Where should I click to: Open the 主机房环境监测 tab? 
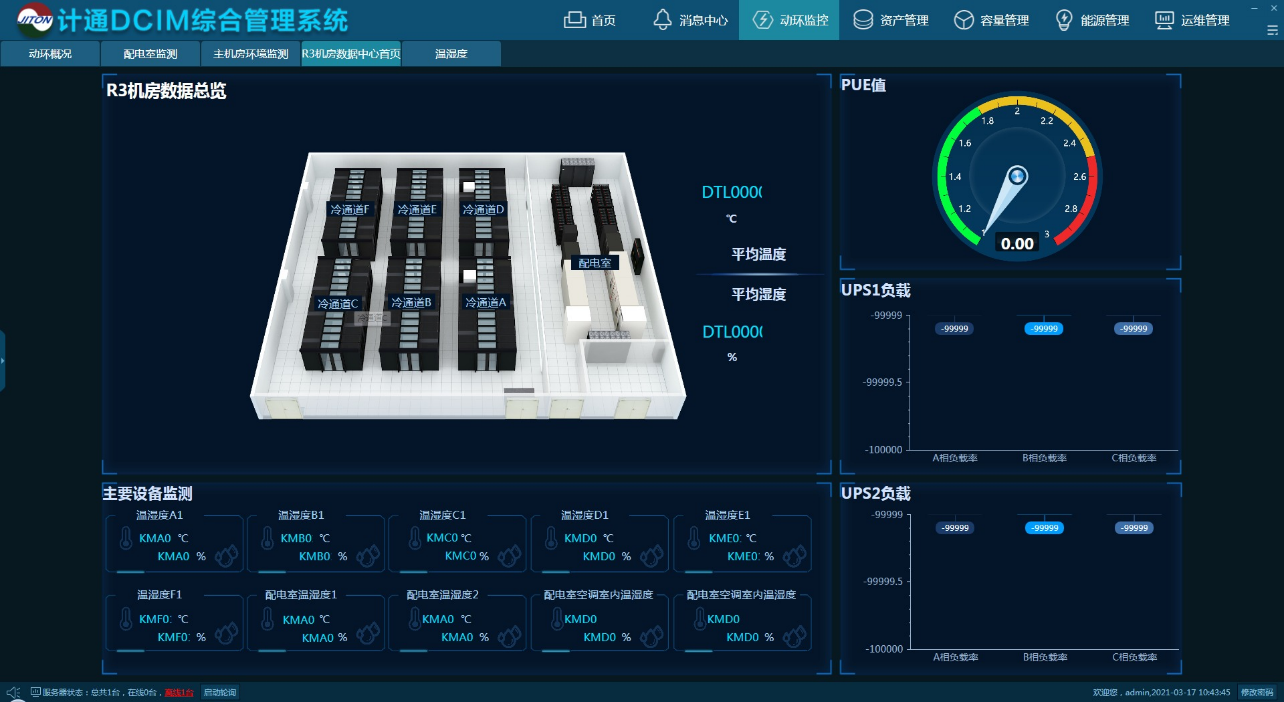(250, 54)
